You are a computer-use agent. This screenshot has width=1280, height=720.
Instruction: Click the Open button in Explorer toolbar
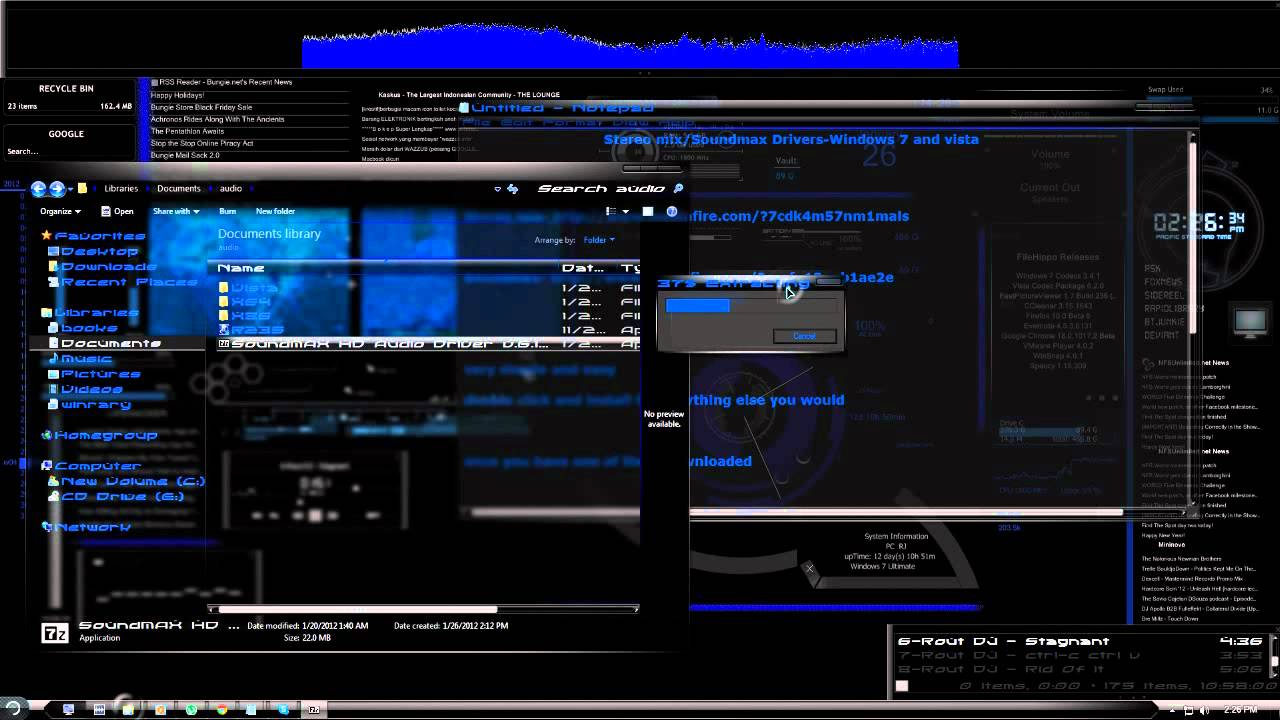(117, 211)
